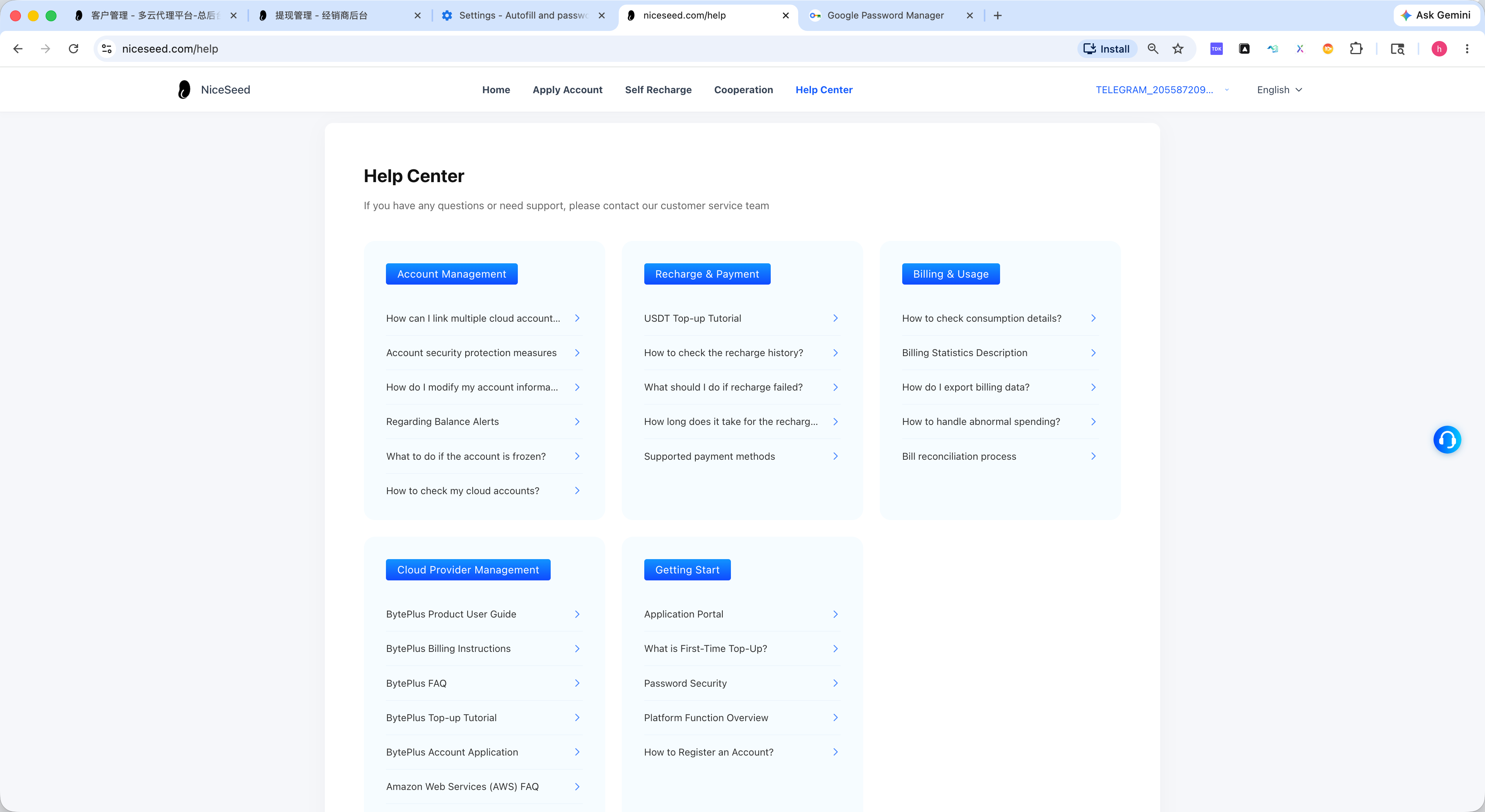
Task: Open 'Account security protection measures' article
Action: (x=484, y=353)
